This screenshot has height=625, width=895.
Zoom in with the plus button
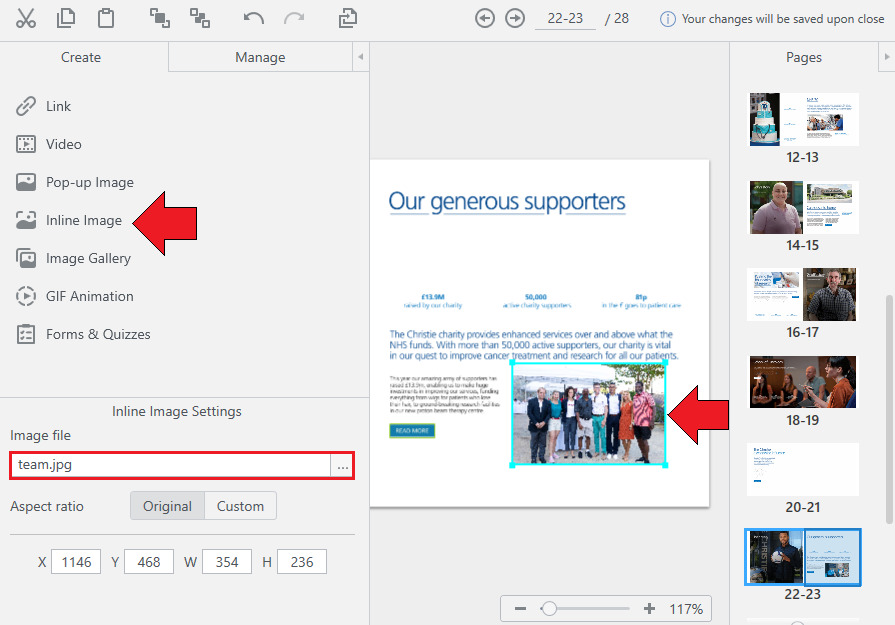pyautogui.click(x=649, y=608)
